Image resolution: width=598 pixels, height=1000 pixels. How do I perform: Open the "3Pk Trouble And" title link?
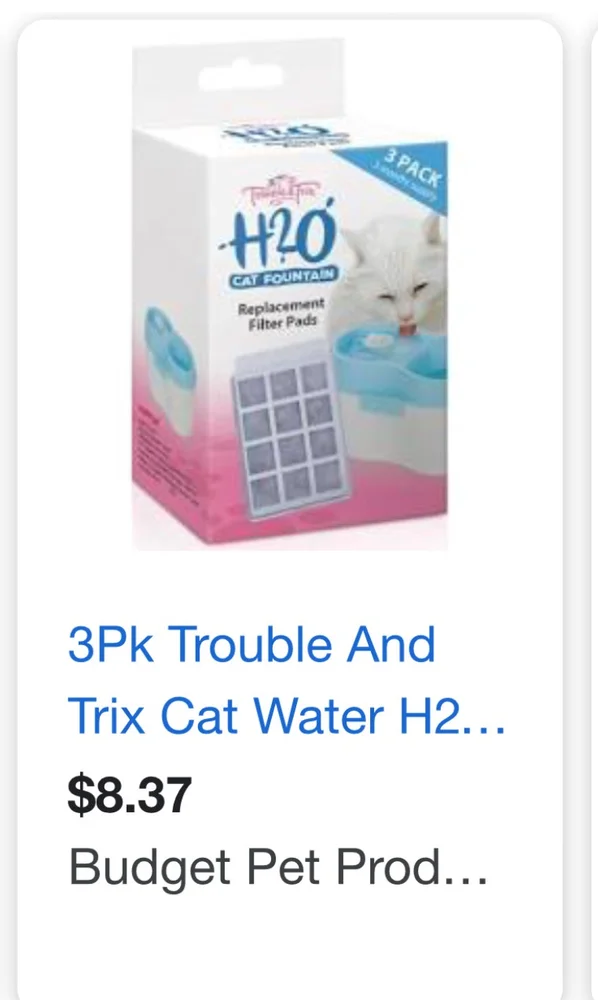click(252, 644)
